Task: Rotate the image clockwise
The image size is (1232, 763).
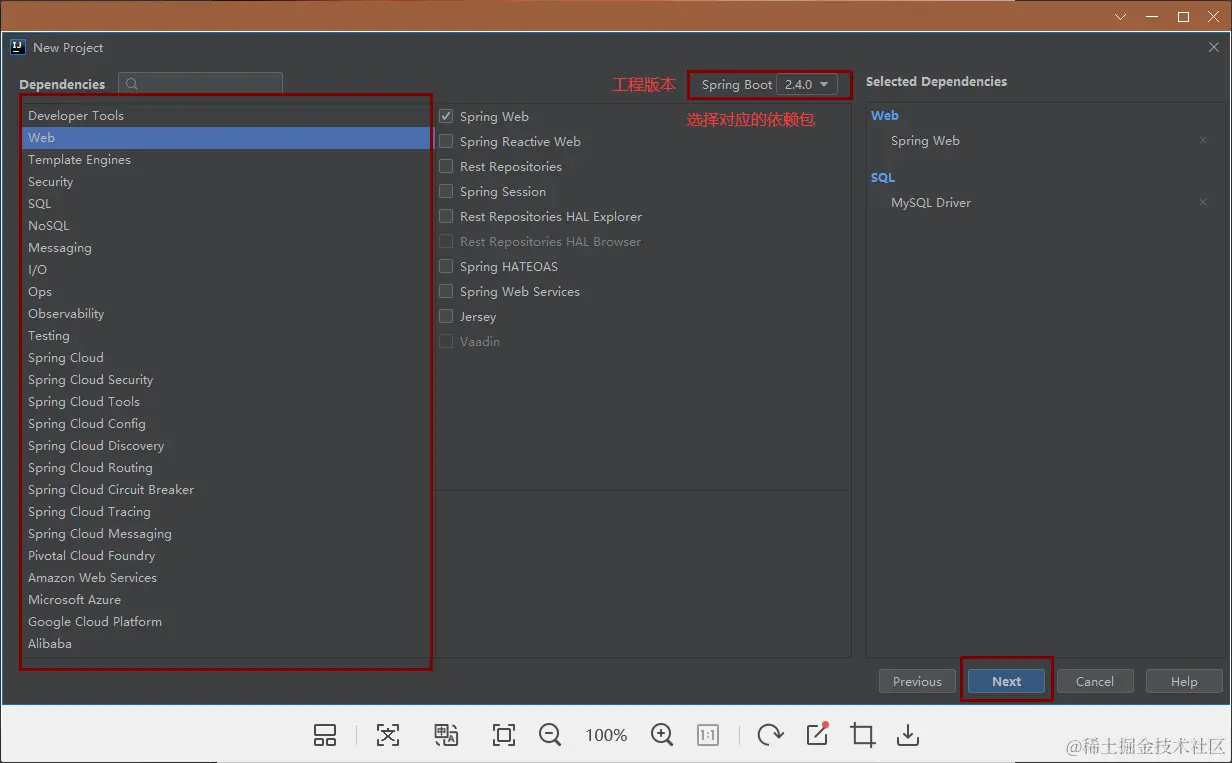Action: (770, 735)
